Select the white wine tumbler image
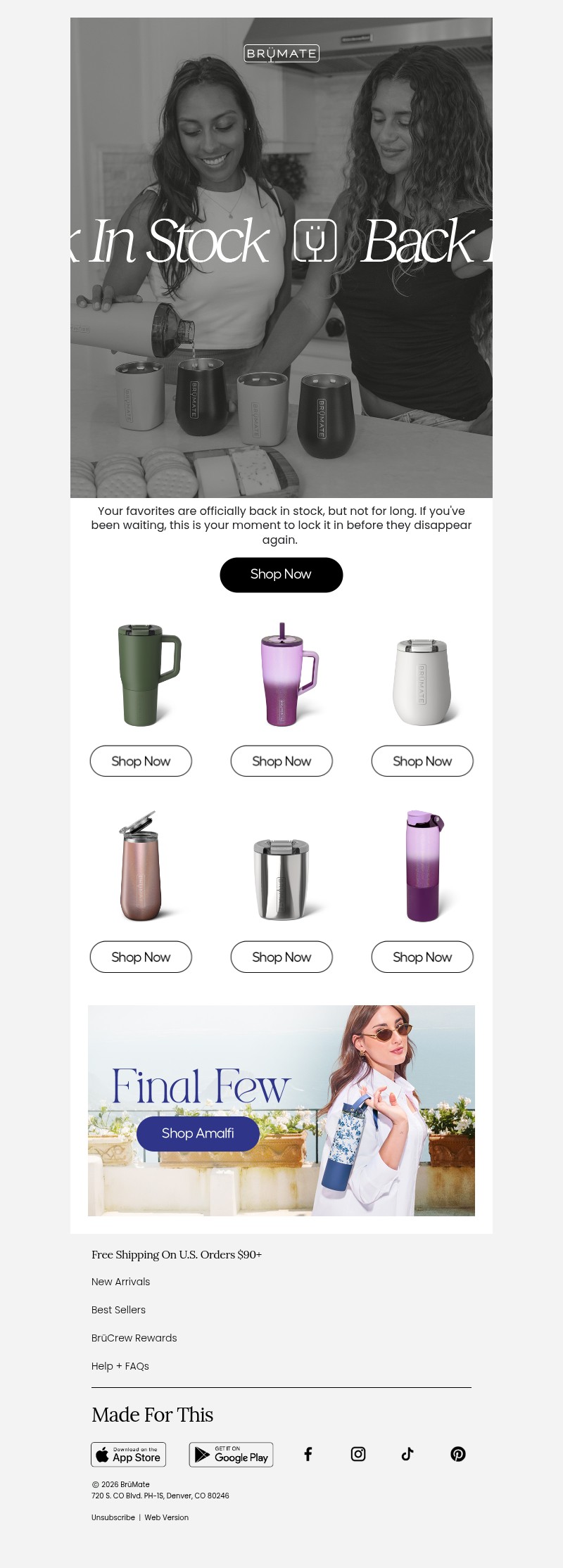563x1568 pixels. tap(422, 682)
